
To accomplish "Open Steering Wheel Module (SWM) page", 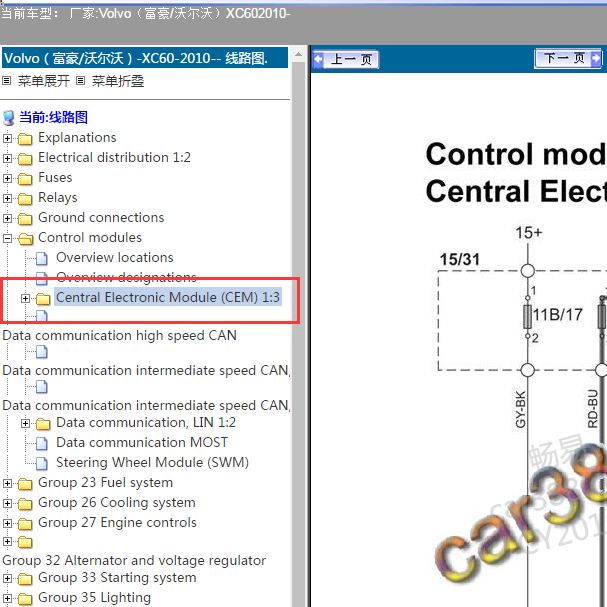I will click(153, 463).
